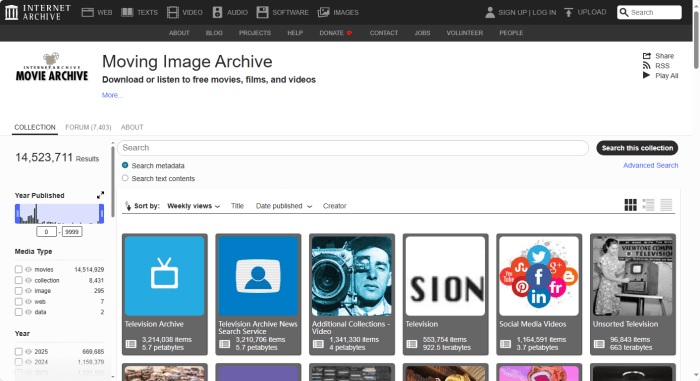Check the movies media type checkbox

[x=18, y=269]
